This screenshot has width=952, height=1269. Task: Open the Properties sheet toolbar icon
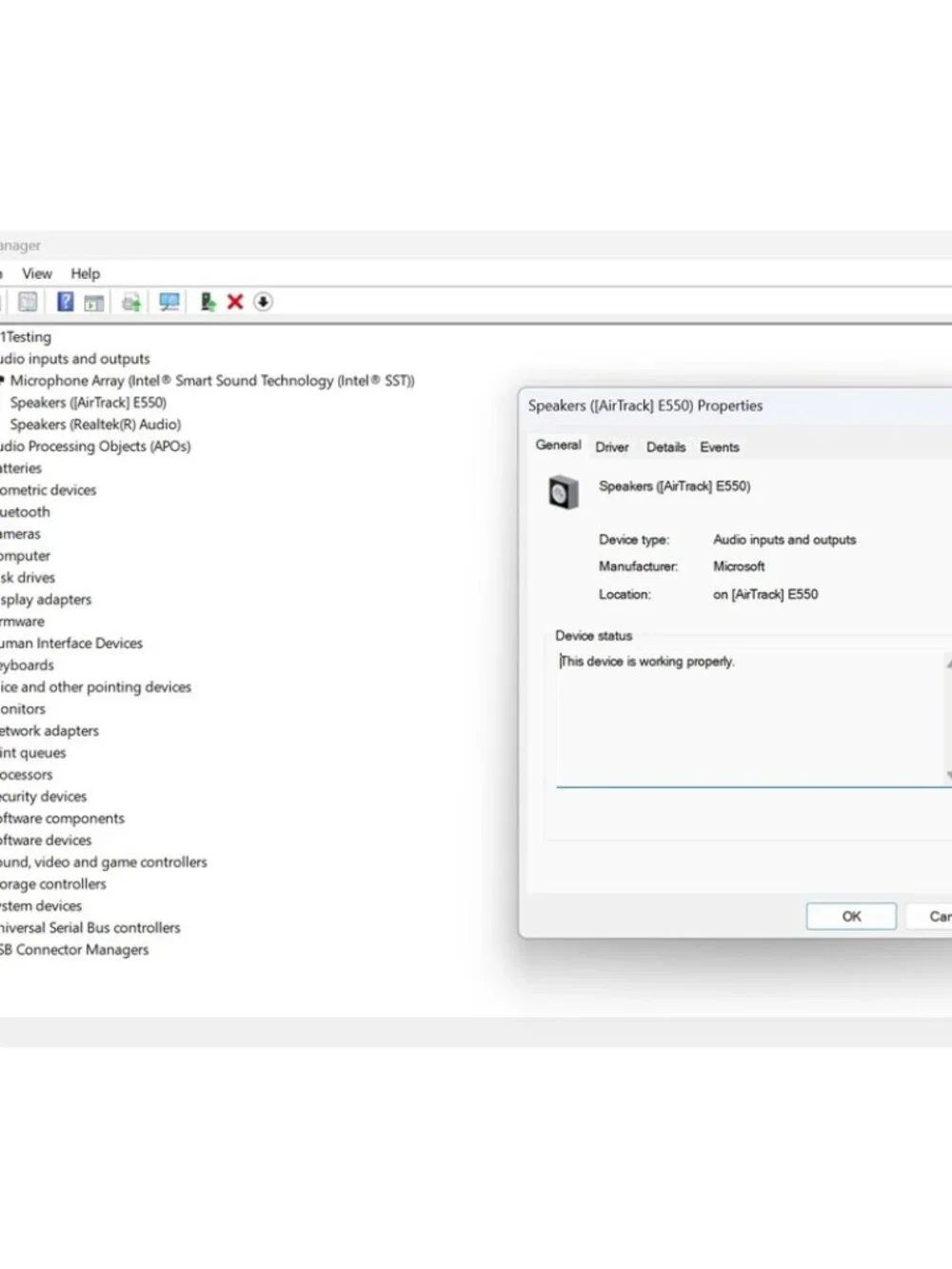[x=28, y=302]
